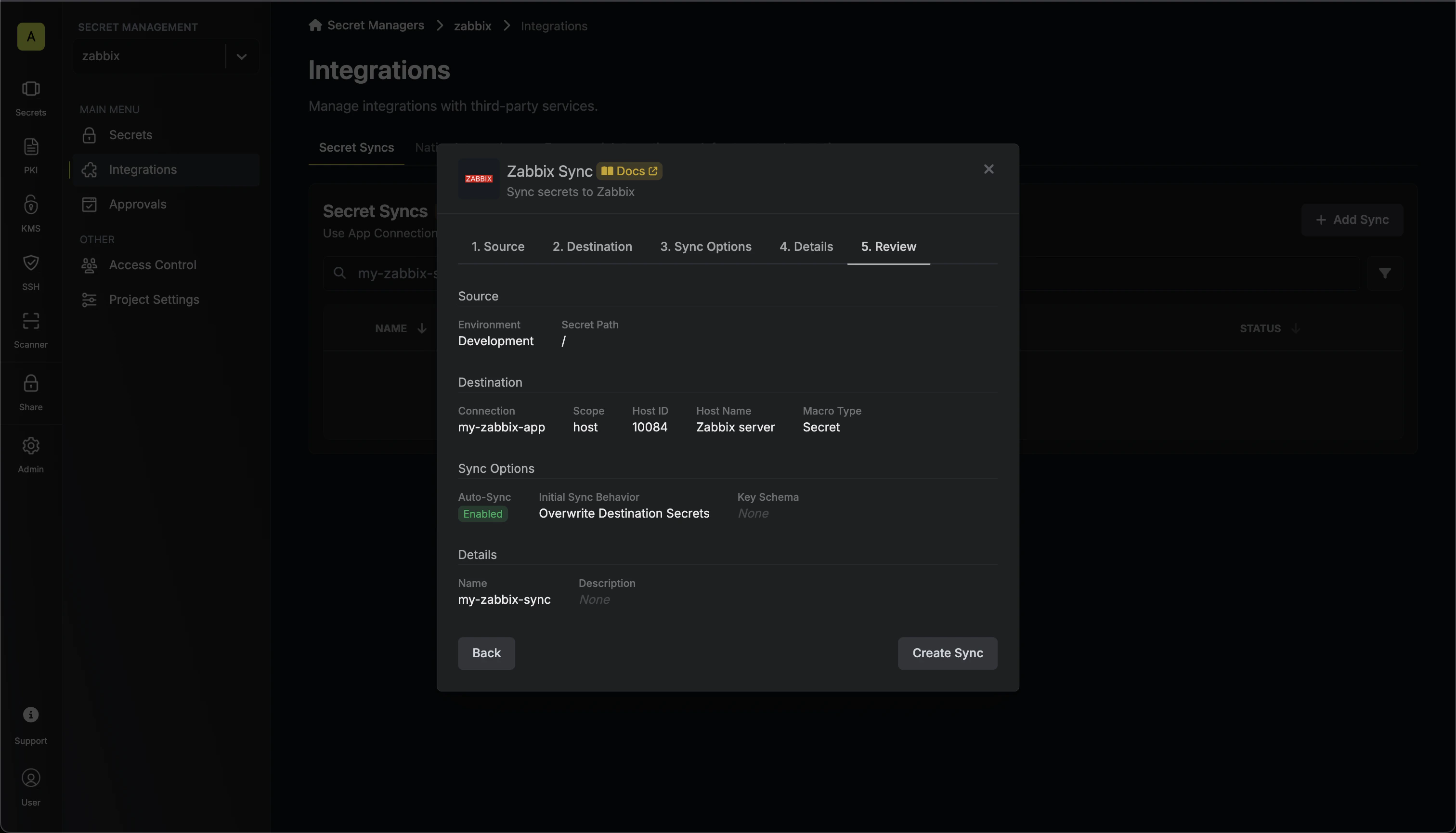Click the Zabbix server host name
Image resolution: width=1456 pixels, height=833 pixels.
click(x=735, y=428)
